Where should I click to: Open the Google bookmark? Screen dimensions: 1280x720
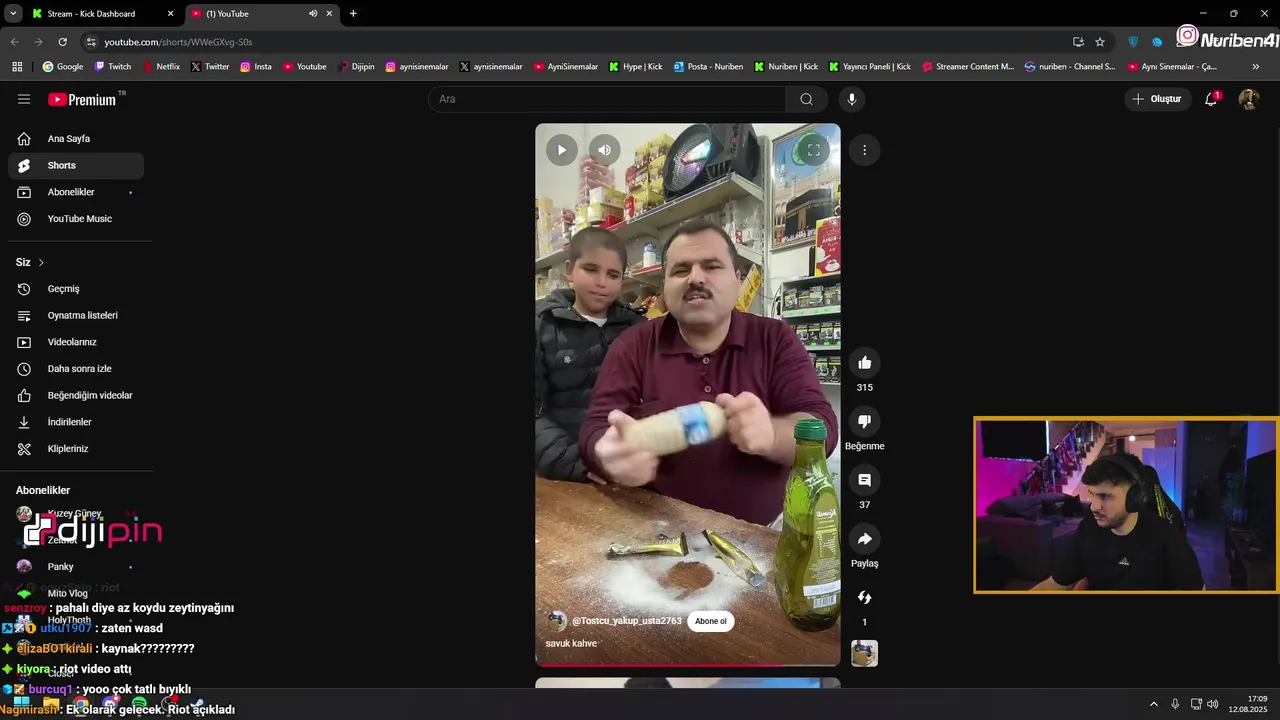coord(62,67)
